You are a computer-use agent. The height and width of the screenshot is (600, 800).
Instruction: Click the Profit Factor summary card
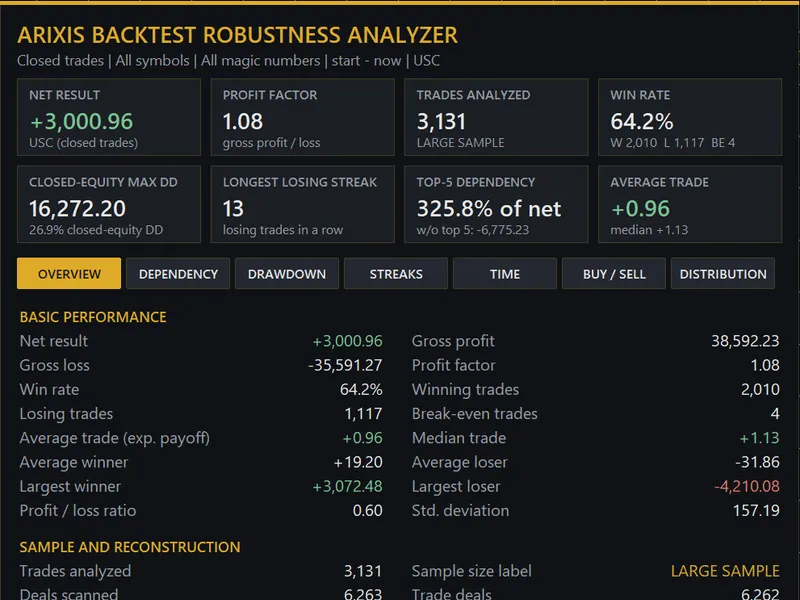click(x=303, y=117)
